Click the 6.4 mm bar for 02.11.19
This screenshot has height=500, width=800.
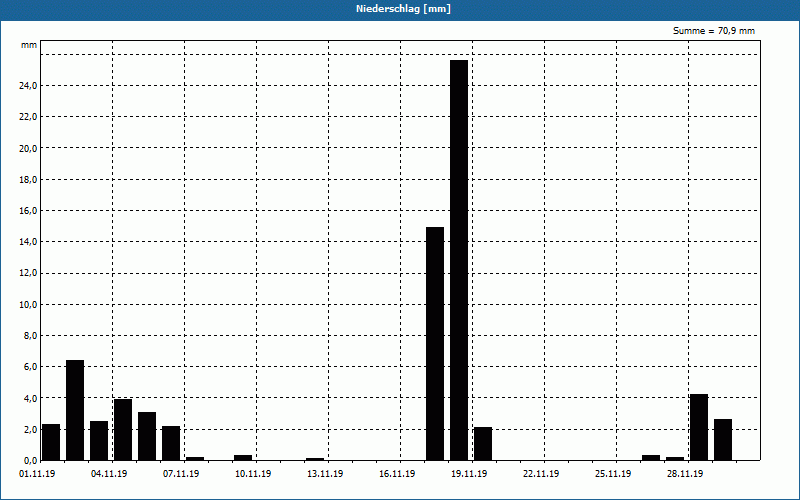point(75,410)
